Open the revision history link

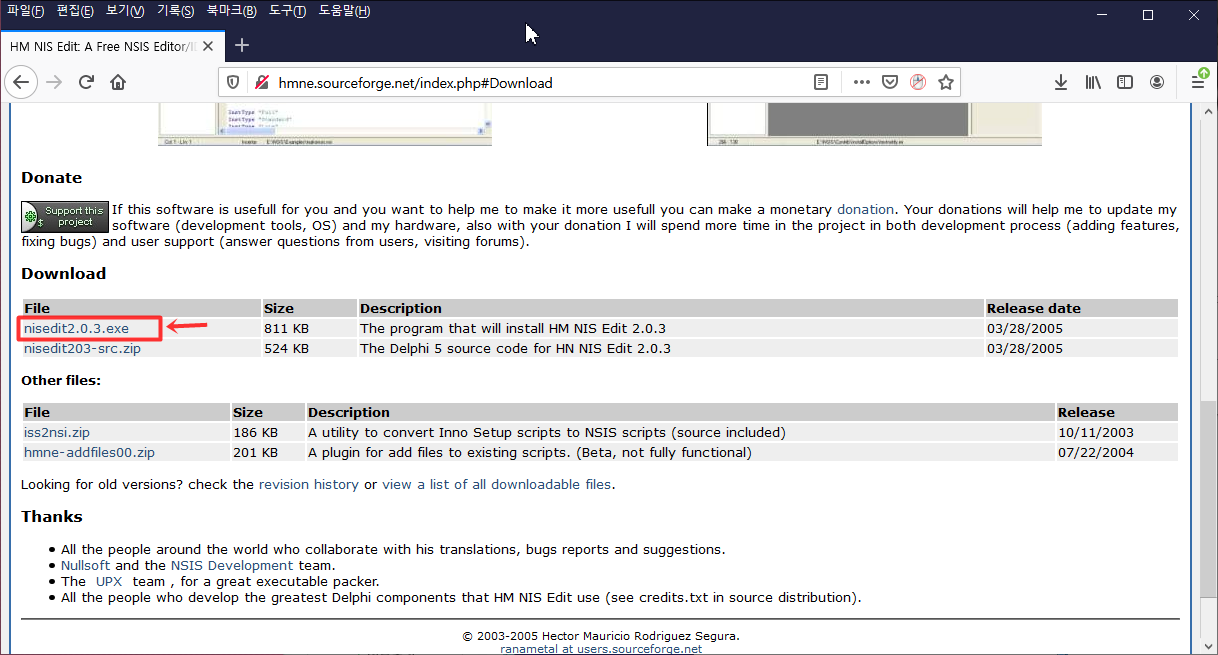click(x=308, y=485)
